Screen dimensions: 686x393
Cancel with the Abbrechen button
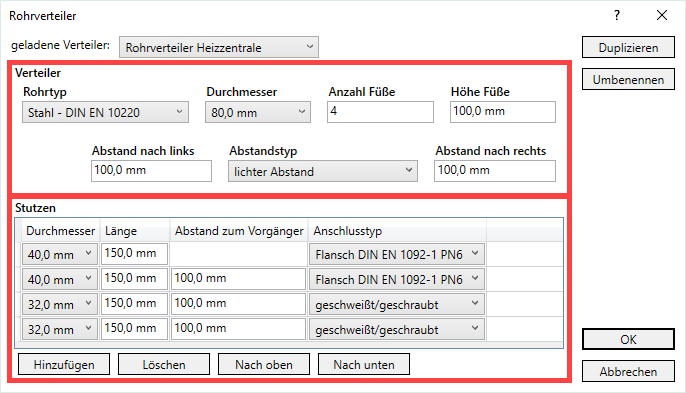[x=628, y=372]
